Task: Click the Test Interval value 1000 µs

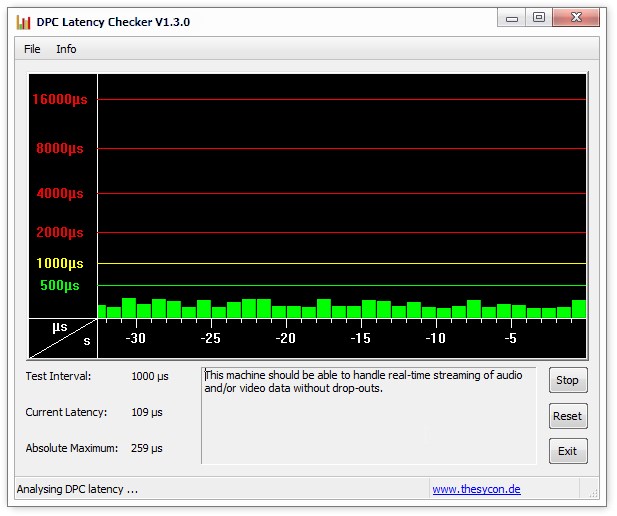Action: click(150, 376)
